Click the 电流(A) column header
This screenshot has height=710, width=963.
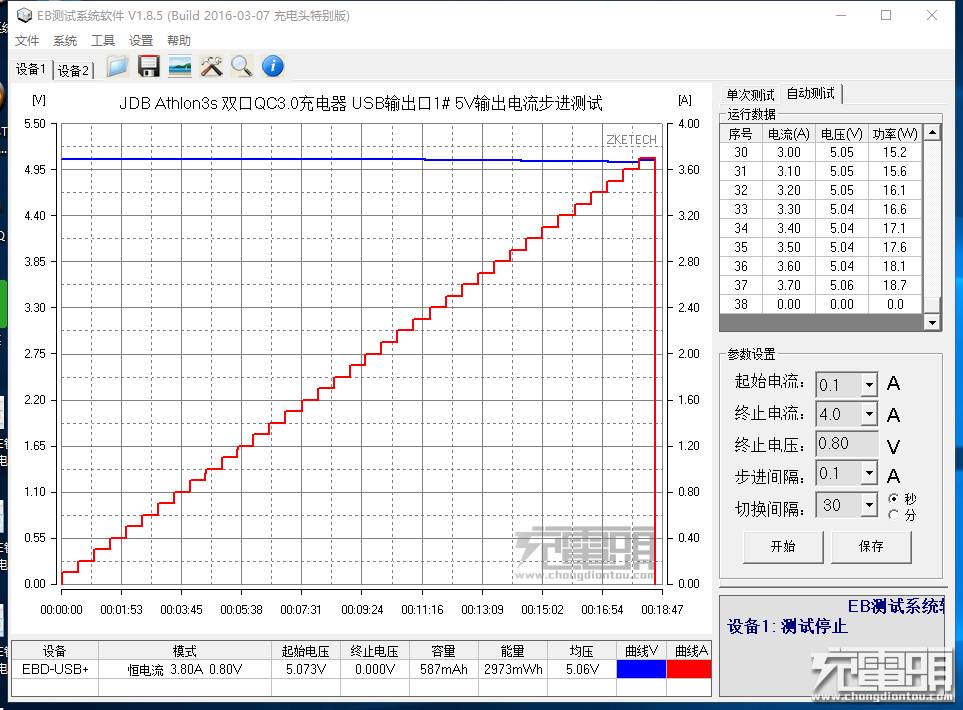click(789, 134)
